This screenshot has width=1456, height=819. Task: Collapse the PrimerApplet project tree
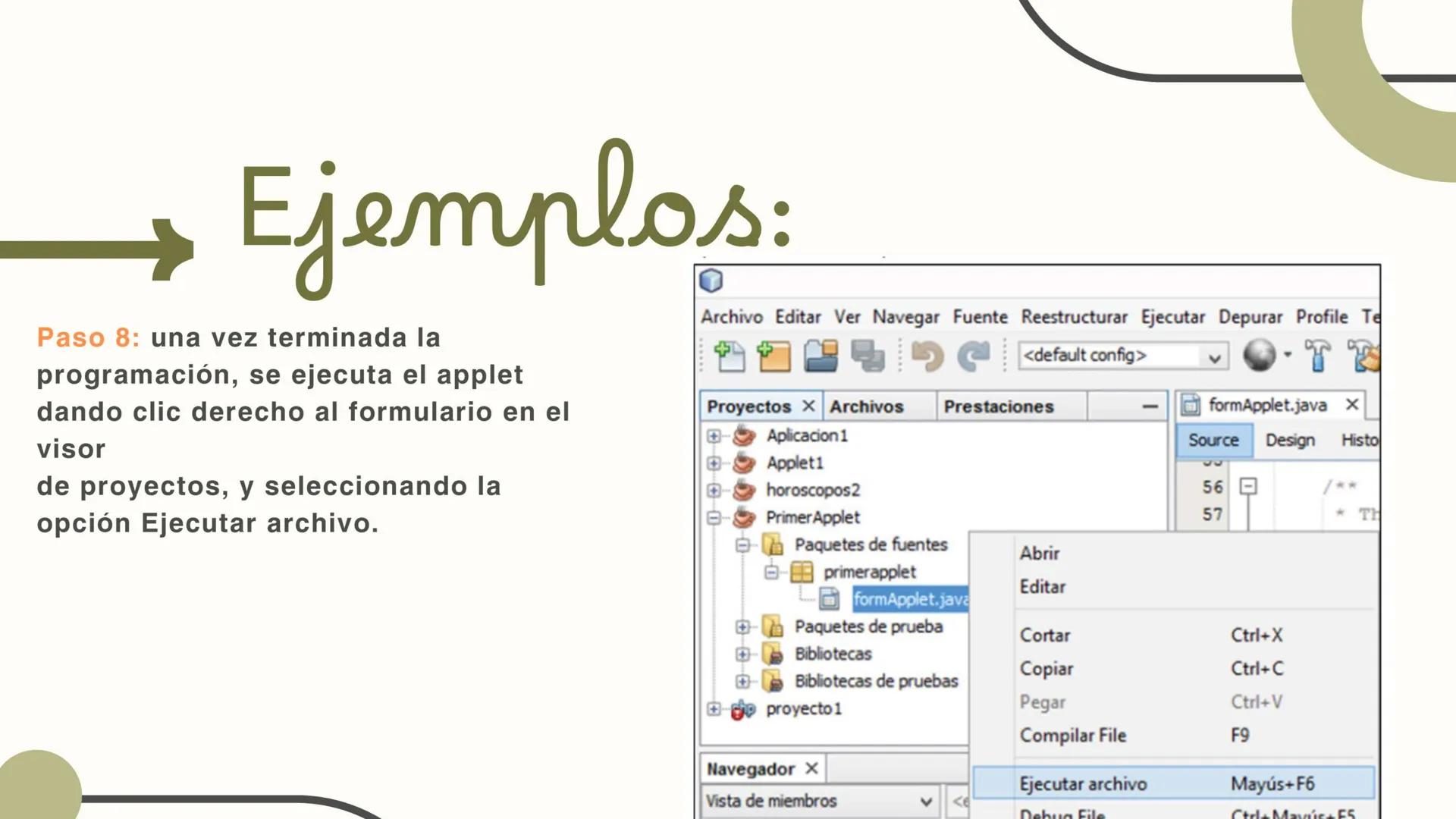(712, 516)
